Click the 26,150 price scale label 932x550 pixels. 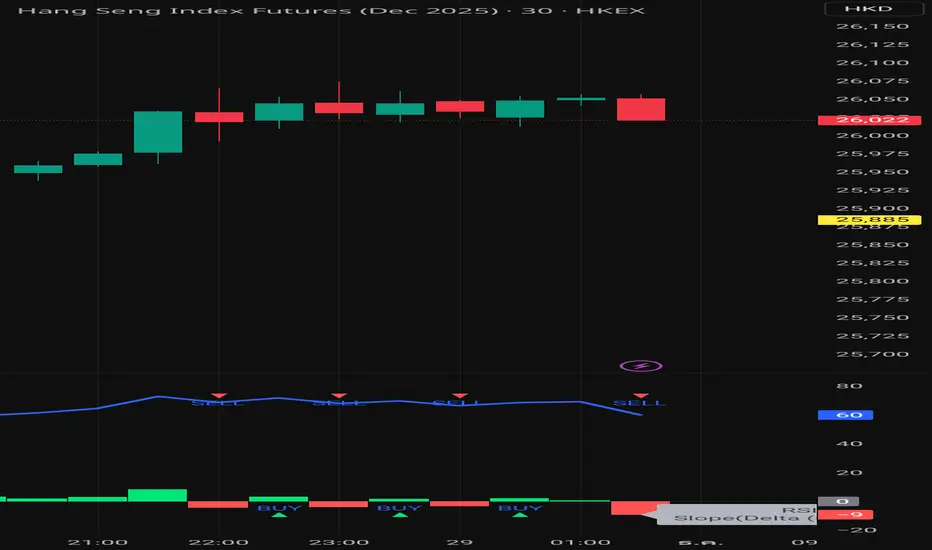click(x=873, y=27)
